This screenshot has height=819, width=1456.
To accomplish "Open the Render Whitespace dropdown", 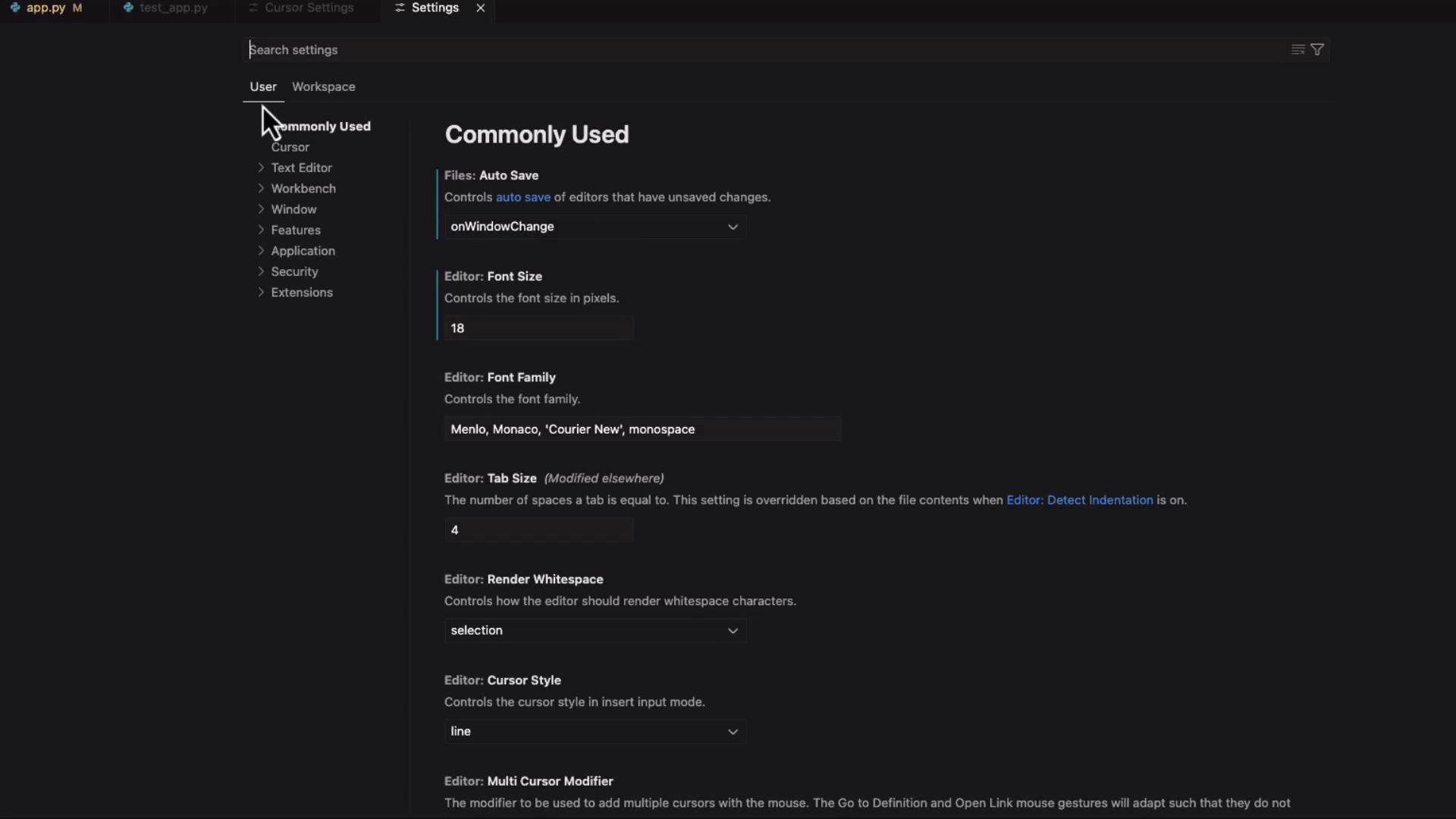I will 595,631.
